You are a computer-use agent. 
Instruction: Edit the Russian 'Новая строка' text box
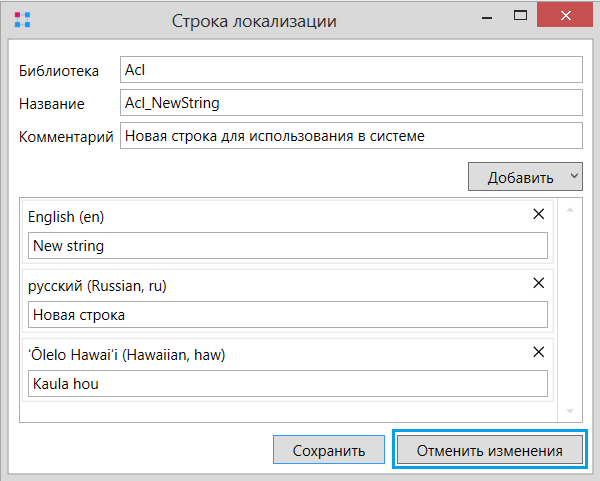click(288, 315)
